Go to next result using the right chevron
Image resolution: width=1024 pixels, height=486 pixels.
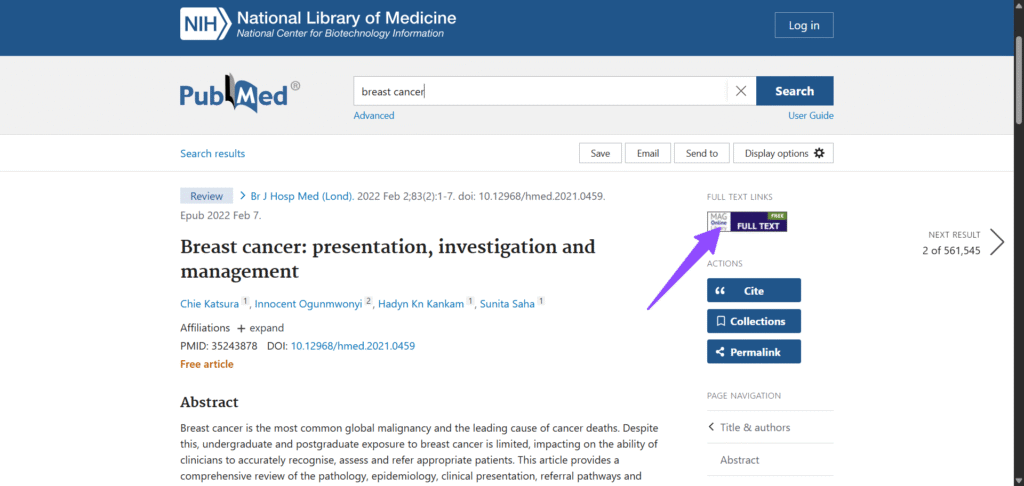tap(996, 242)
